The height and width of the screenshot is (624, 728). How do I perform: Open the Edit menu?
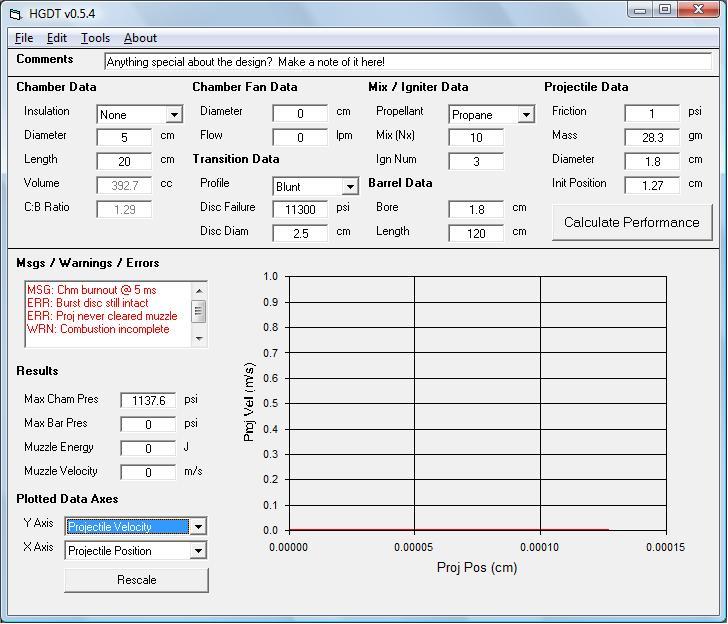(x=57, y=38)
